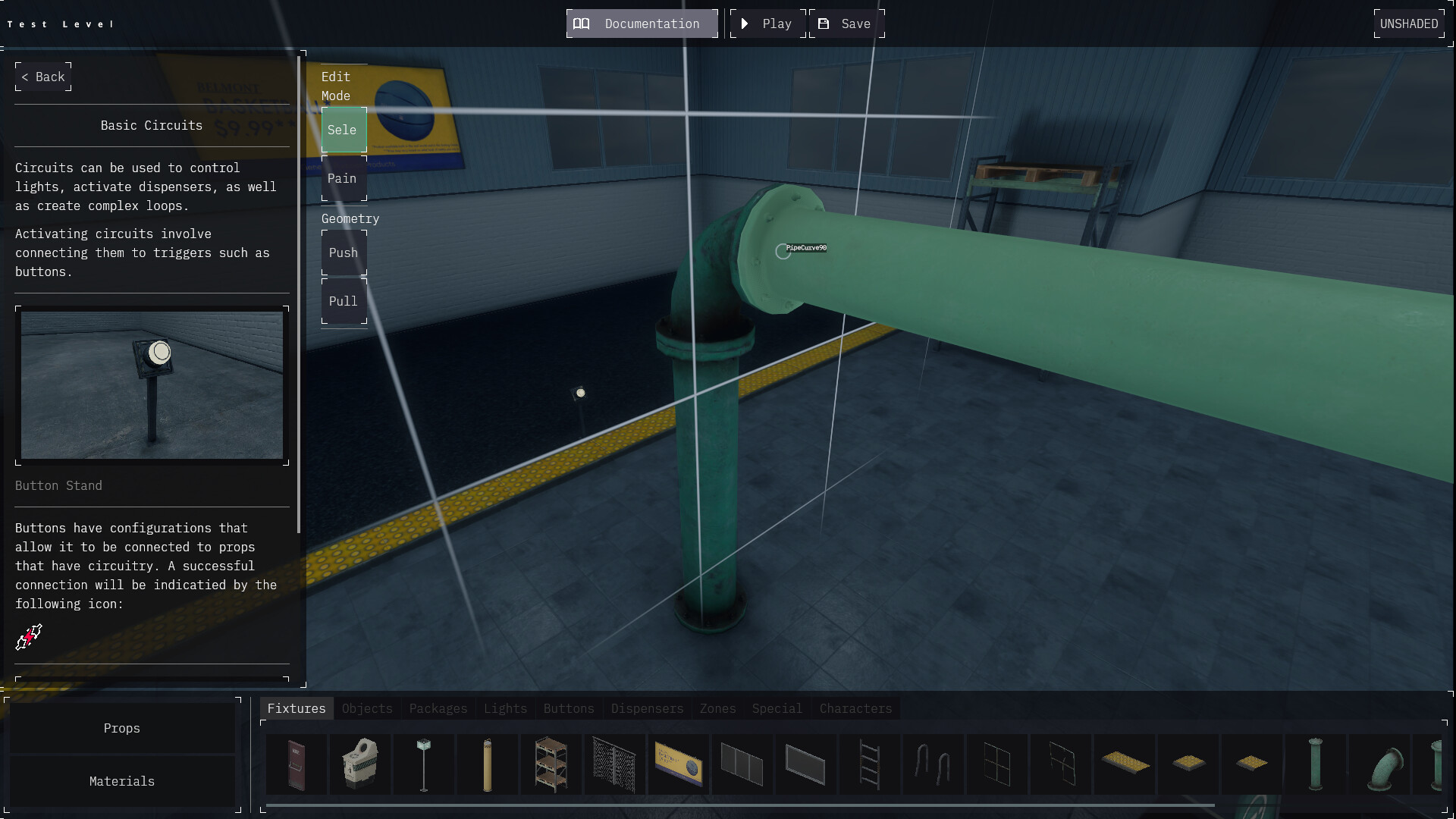Click the documentation panel vertical scrollbar
The image size is (1456, 819).
pos(299,294)
